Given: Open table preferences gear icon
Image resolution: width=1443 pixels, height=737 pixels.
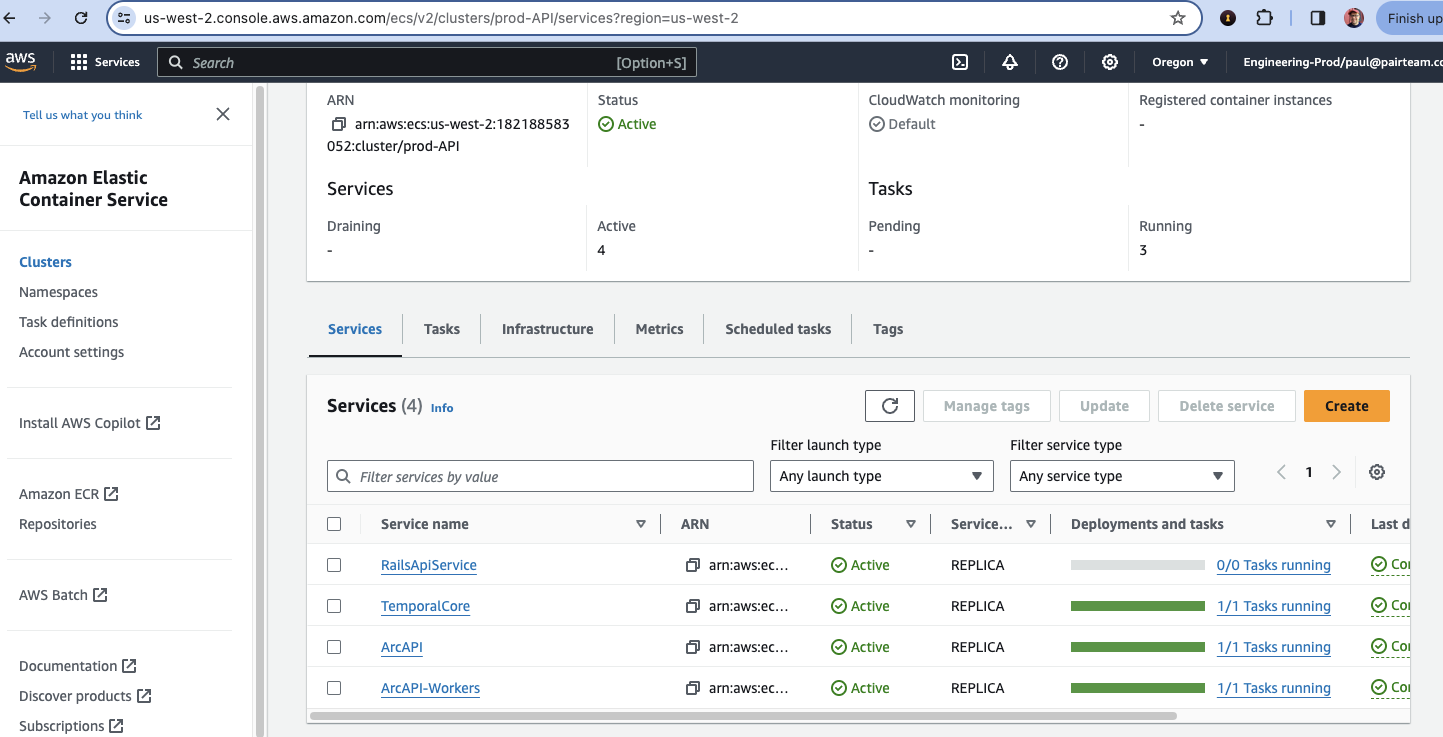Looking at the screenshot, I should (x=1377, y=472).
